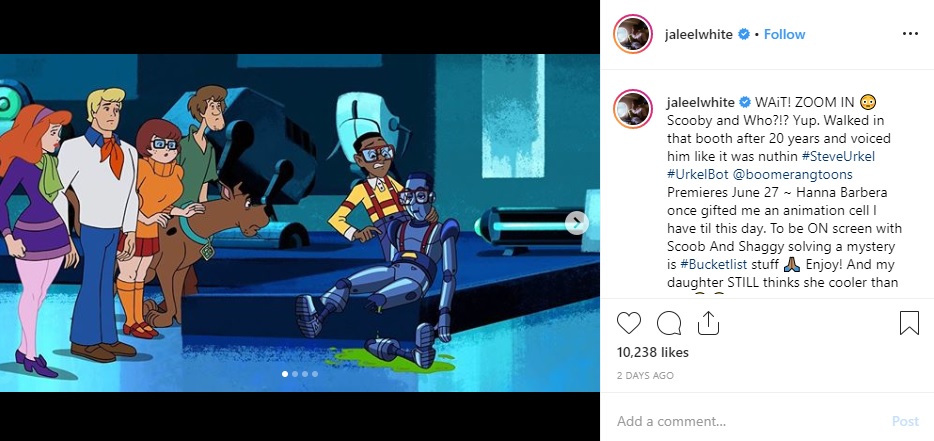Open comments with the speech bubble icon

tap(669, 323)
